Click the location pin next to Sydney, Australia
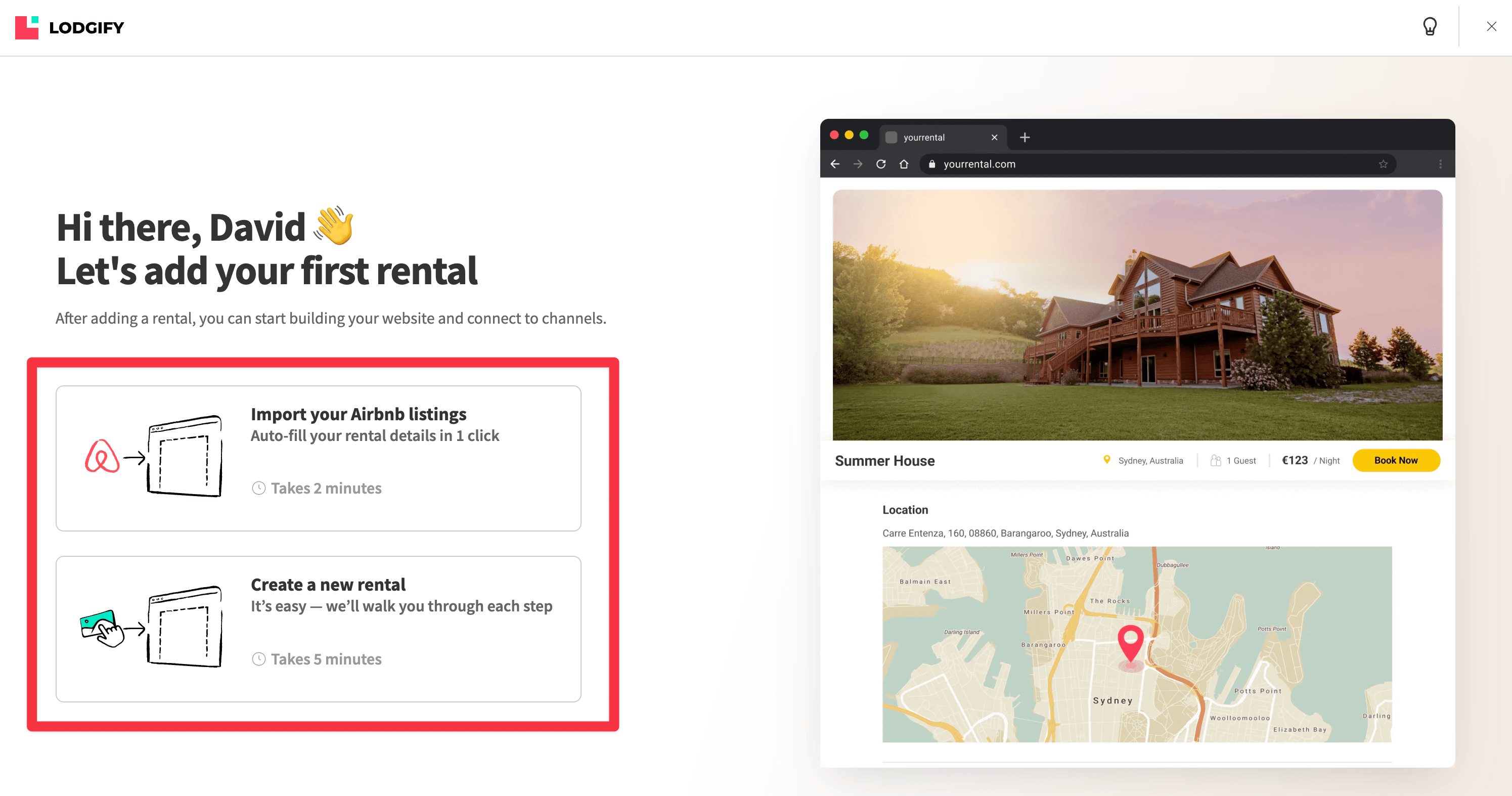Image resolution: width=1512 pixels, height=796 pixels. point(1106,460)
